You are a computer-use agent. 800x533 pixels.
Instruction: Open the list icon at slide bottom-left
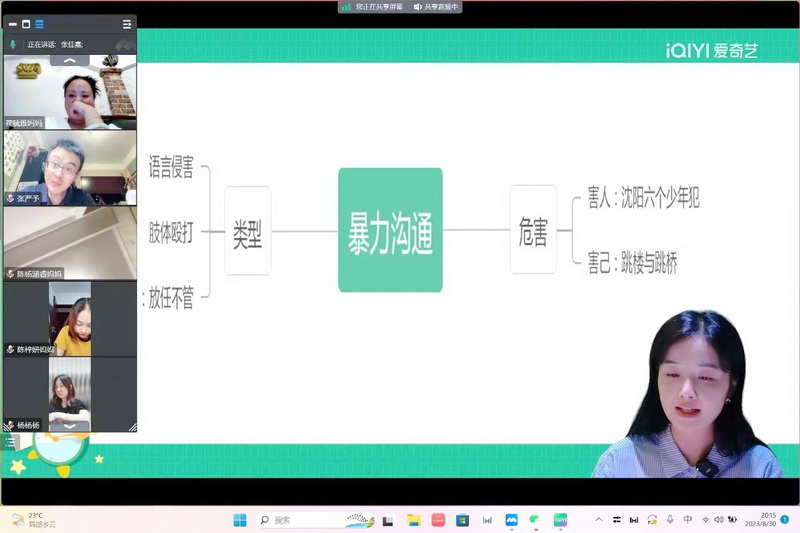pos(9,442)
